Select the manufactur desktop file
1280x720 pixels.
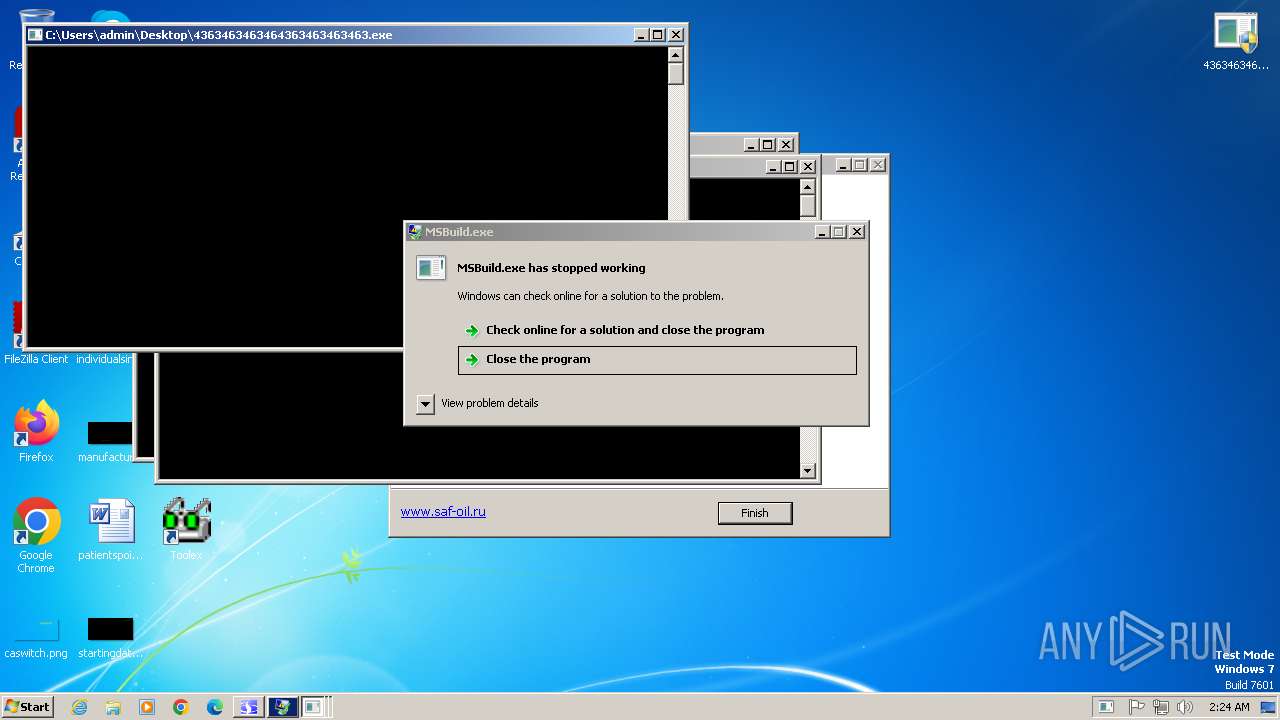pos(106,441)
